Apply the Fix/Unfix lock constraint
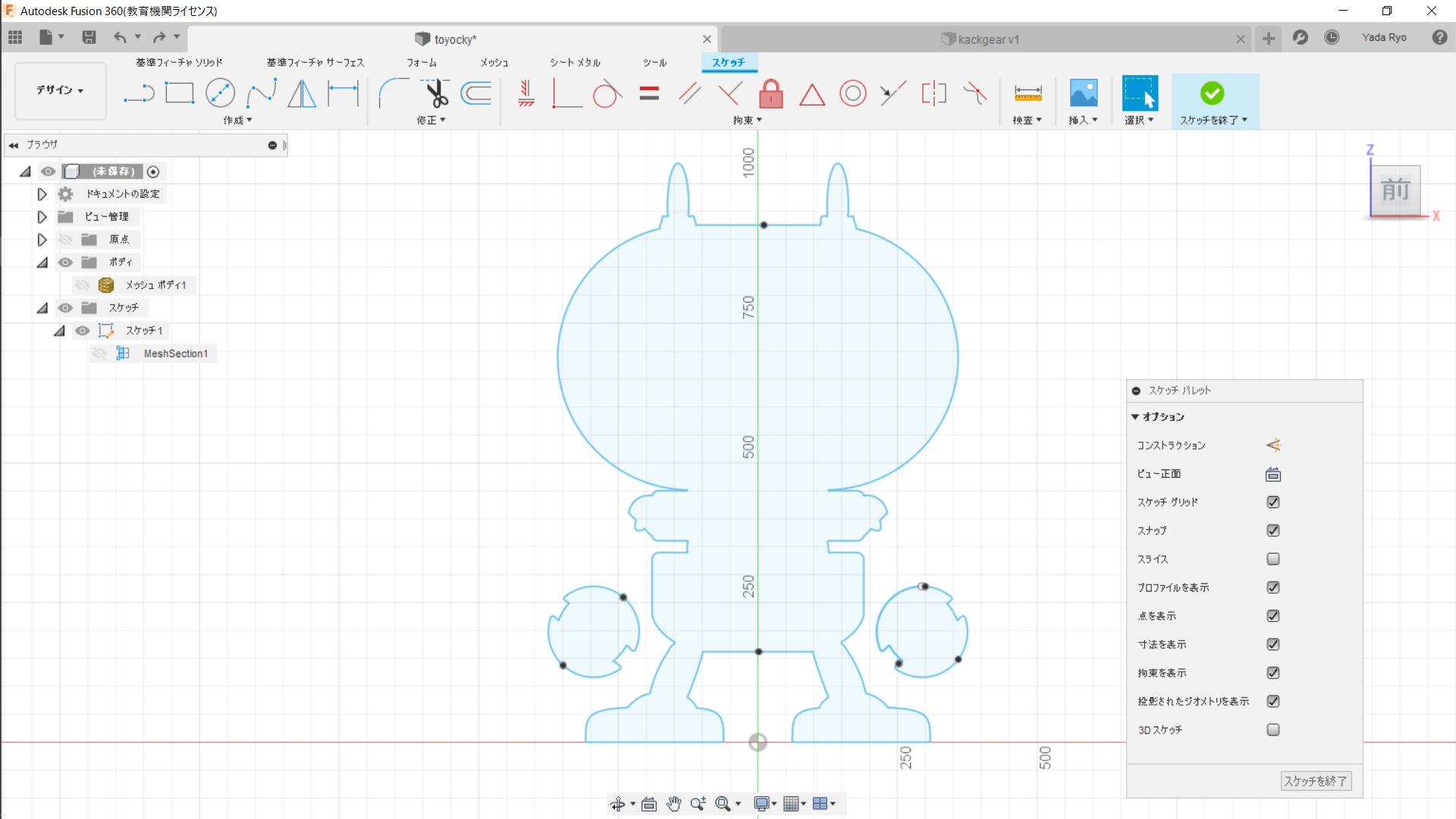This screenshot has height=819, width=1456. click(770, 94)
